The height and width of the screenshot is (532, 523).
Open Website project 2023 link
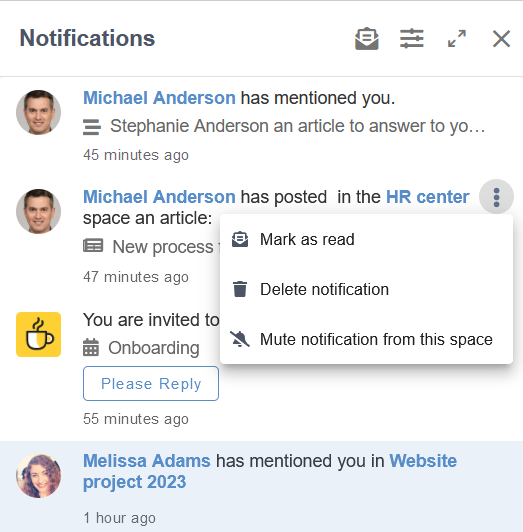coord(270,471)
